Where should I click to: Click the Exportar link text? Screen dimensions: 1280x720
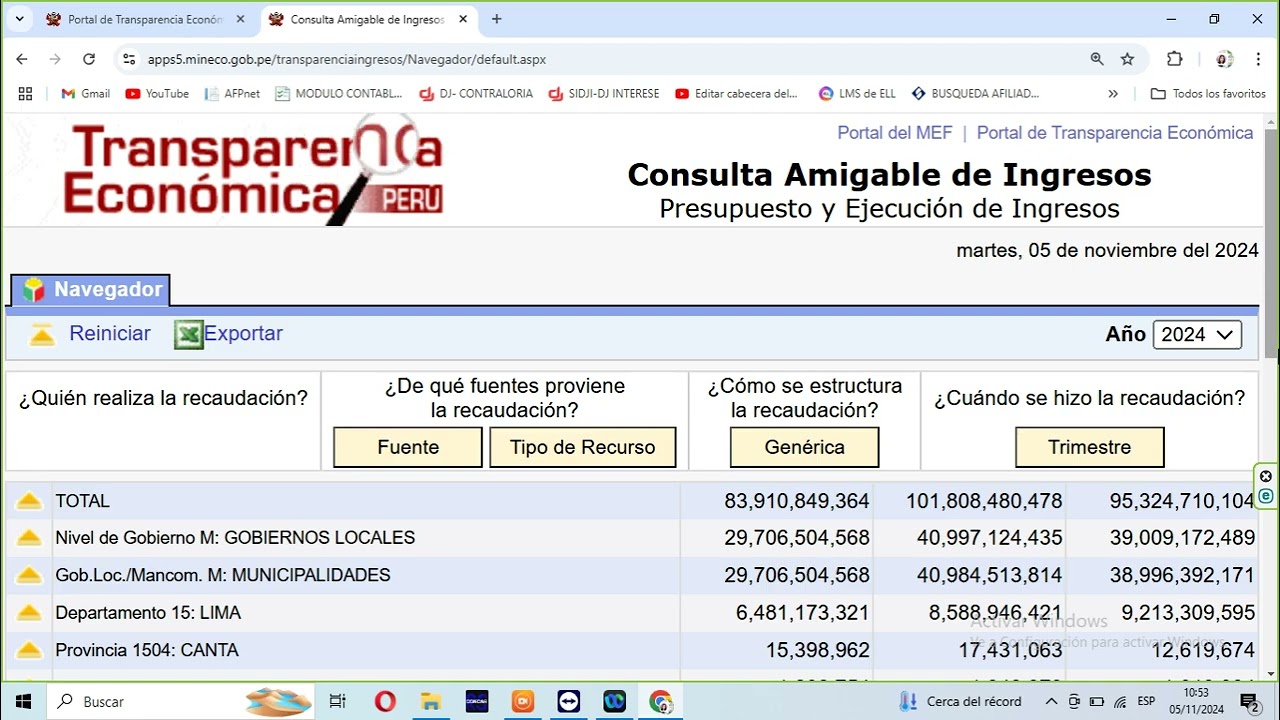tap(243, 334)
